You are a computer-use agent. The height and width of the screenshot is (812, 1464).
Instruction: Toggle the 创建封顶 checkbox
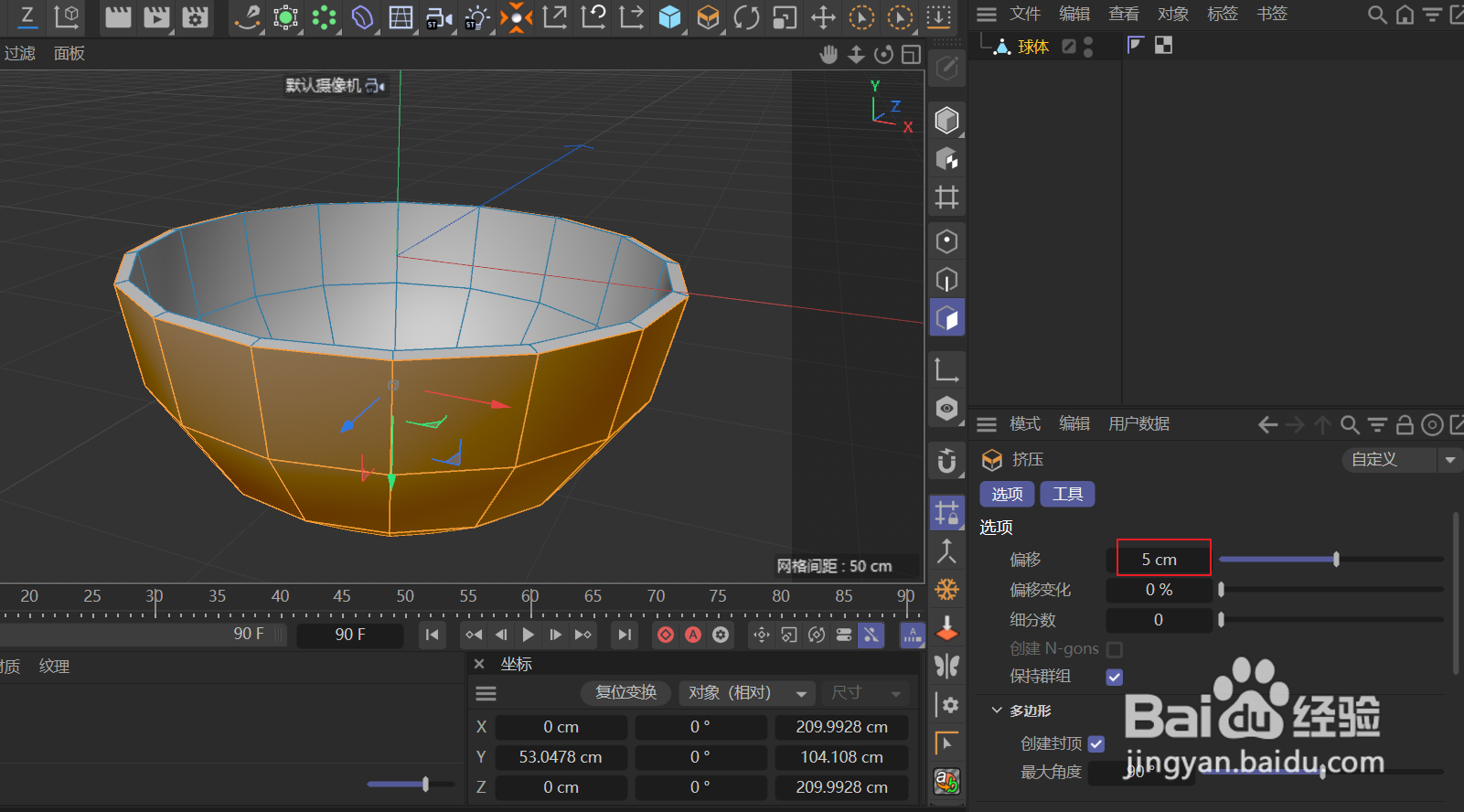(1096, 744)
